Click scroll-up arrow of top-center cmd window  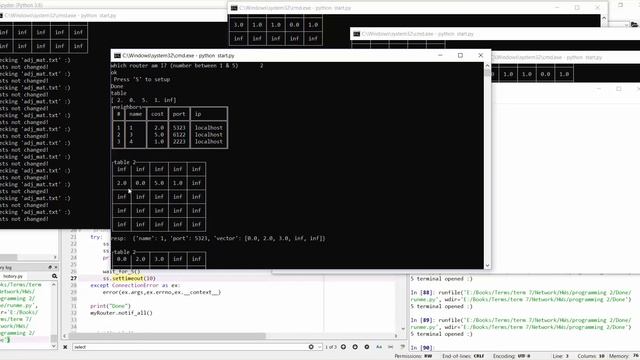tap(604, 18)
